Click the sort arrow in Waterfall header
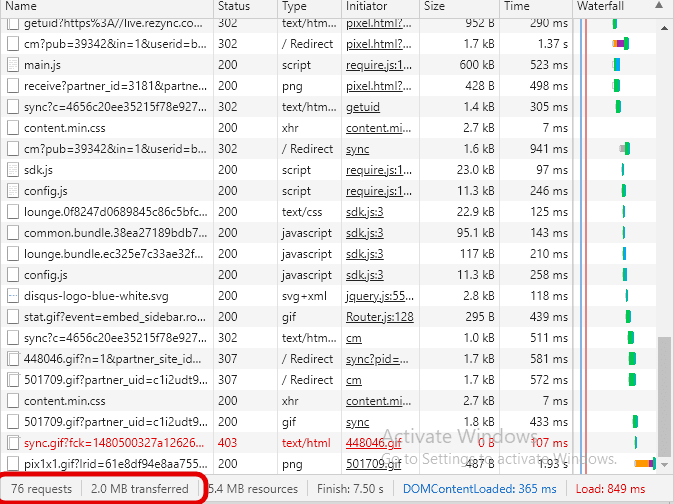The height and width of the screenshot is (504, 674). pyautogui.click(x=659, y=6)
